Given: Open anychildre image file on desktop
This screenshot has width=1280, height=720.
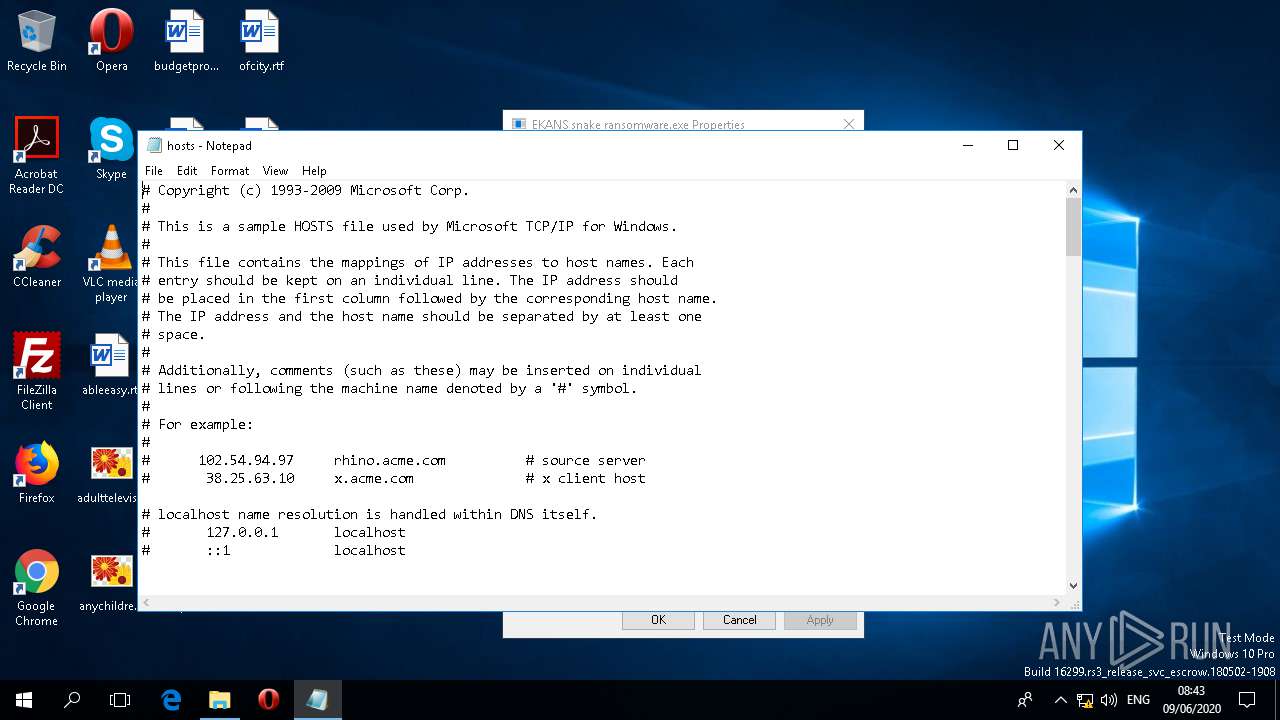Looking at the screenshot, I should 111,582.
